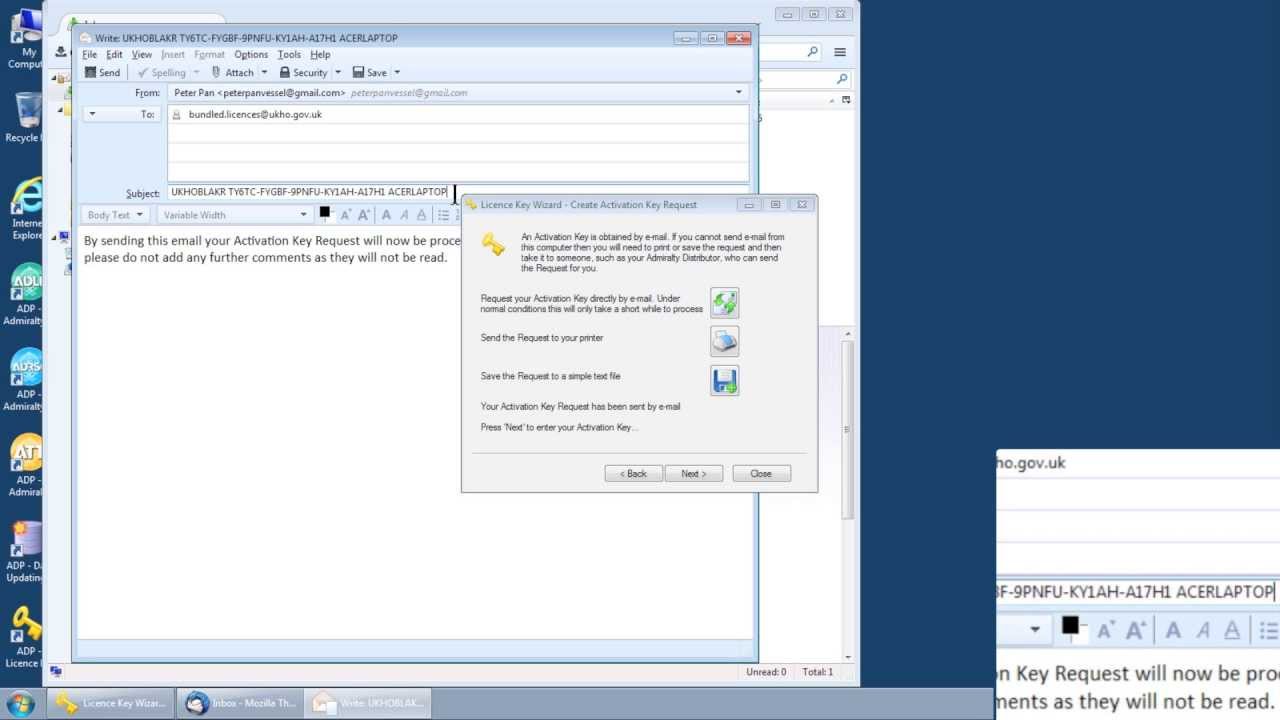Toggle underline formatting in compose toolbar
The height and width of the screenshot is (720, 1280).
421,215
